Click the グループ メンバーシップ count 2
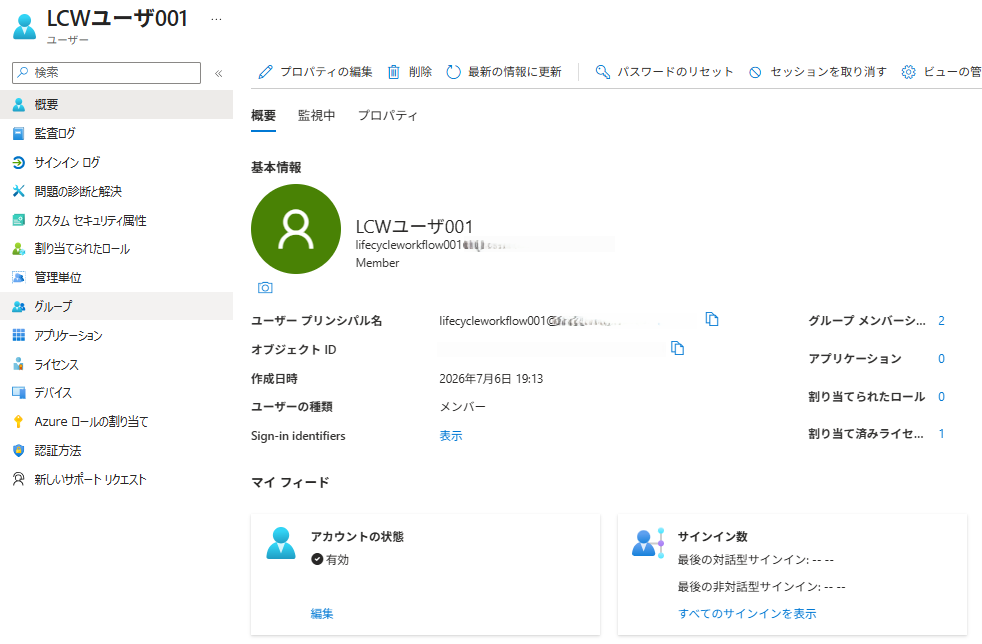The width and height of the screenshot is (982, 644). coord(941,321)
